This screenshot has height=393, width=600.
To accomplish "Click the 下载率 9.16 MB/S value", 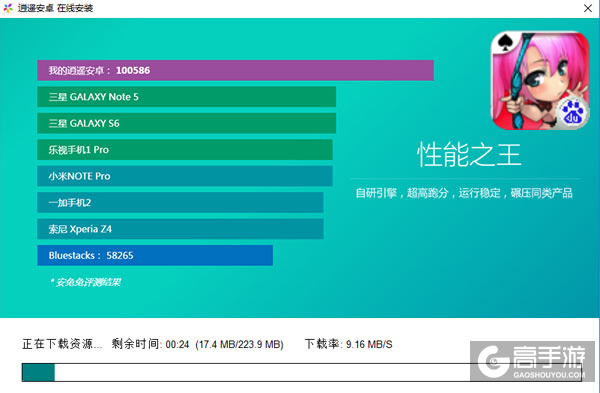I will click(369, 344).
